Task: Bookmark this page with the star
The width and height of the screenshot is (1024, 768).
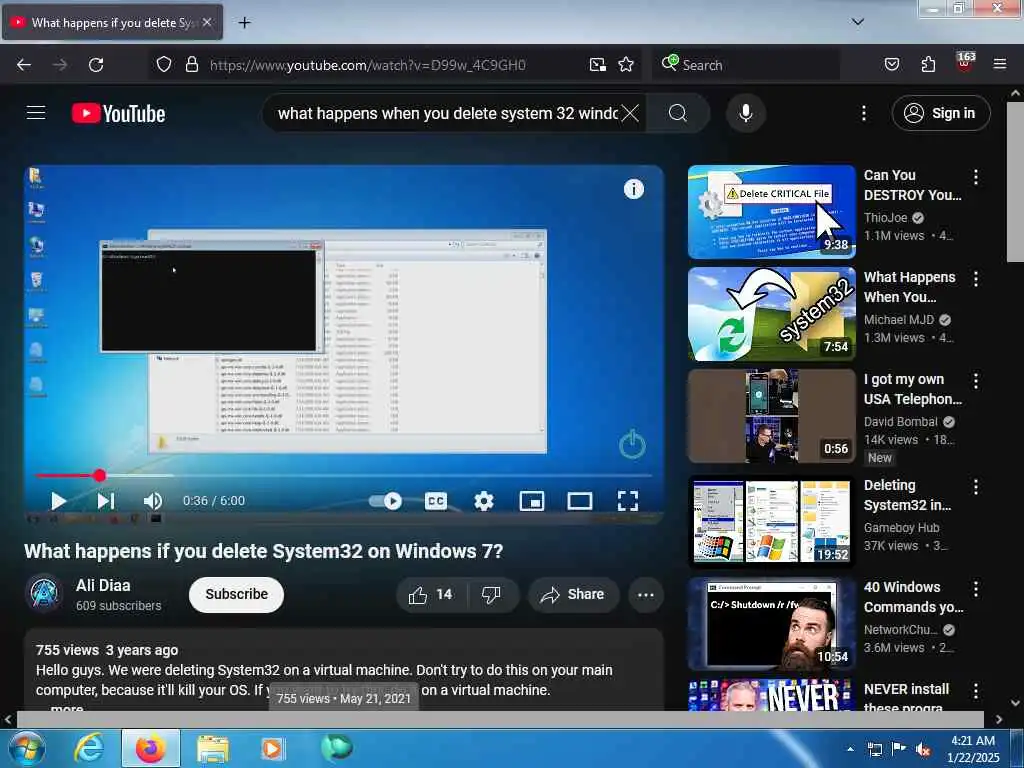Action: [x=626, y=65]
